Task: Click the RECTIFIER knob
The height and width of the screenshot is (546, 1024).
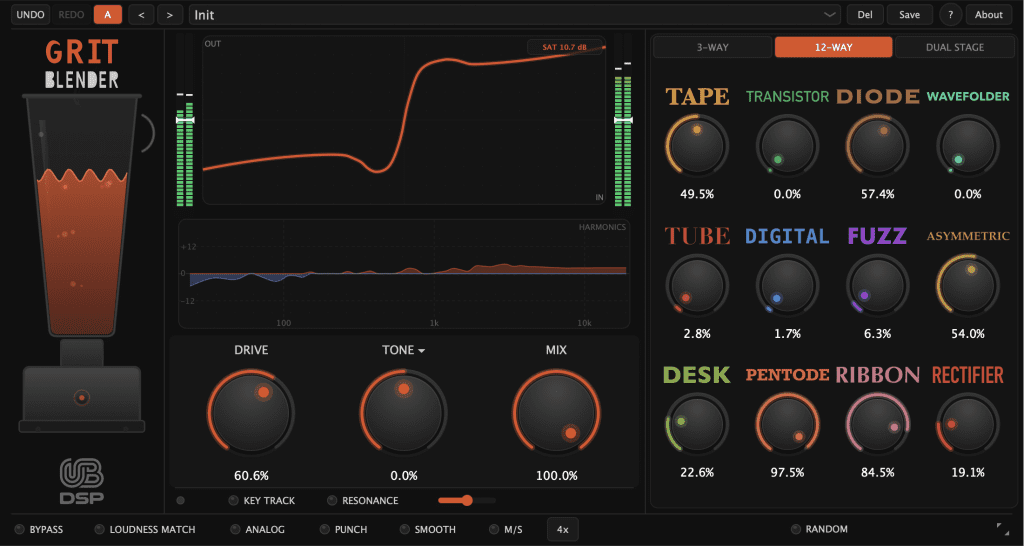Action: point(968,424)
